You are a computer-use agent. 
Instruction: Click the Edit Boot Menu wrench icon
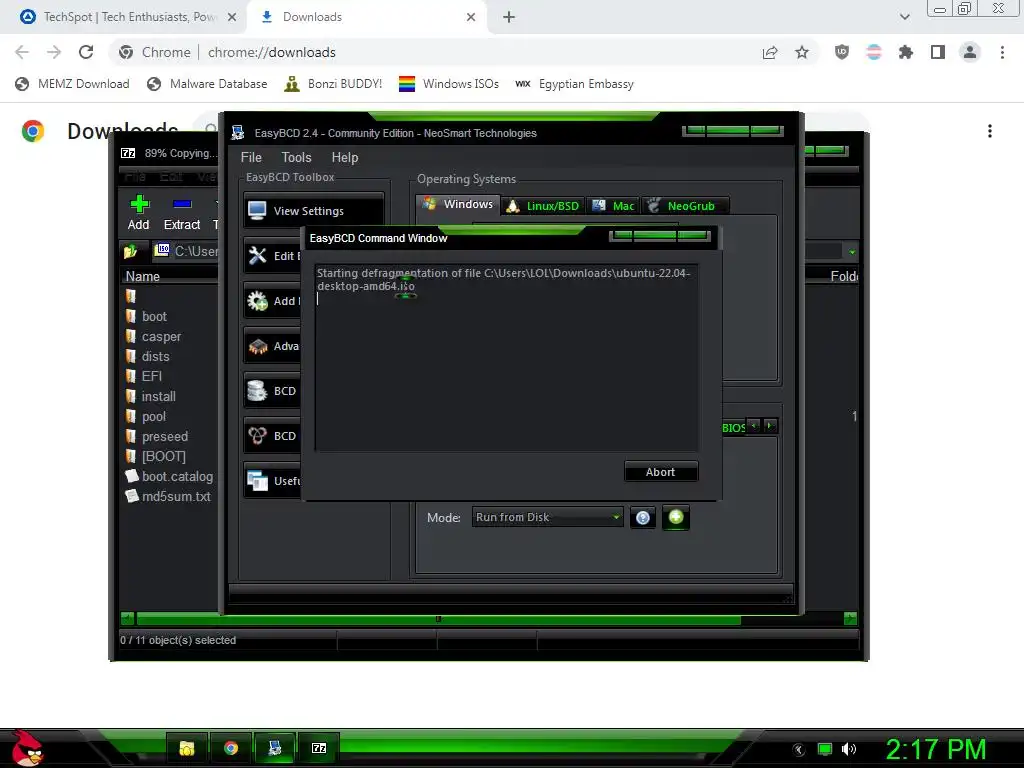click(257, 255)
